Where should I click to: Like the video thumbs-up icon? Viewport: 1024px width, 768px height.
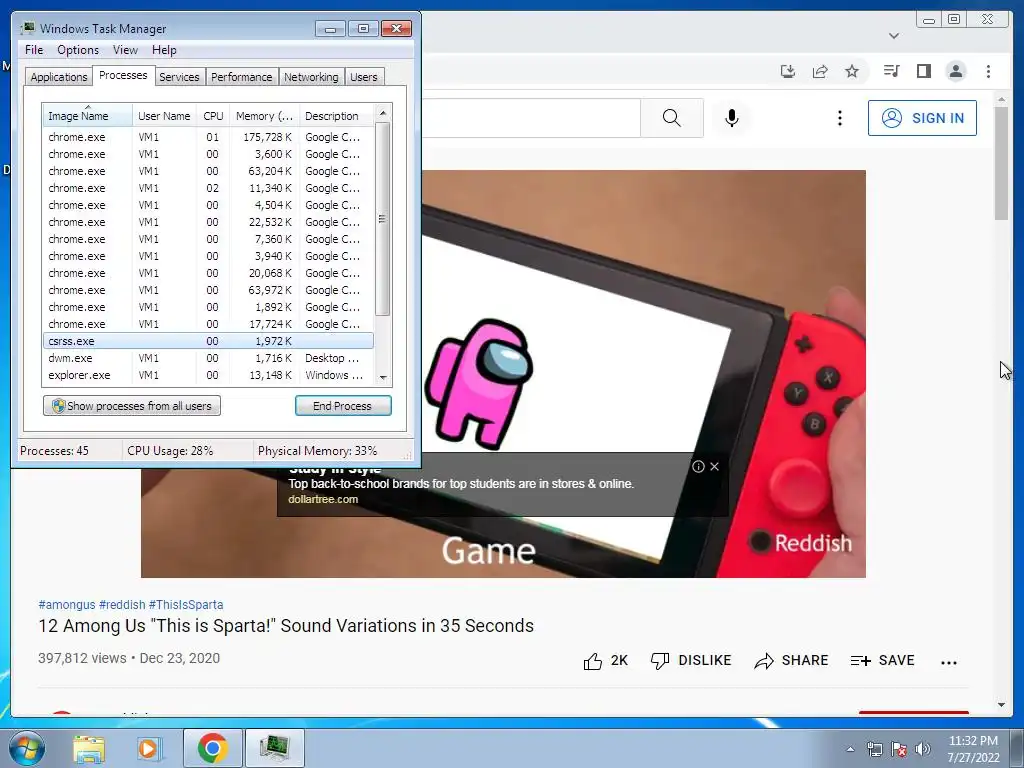coord(593,661)
